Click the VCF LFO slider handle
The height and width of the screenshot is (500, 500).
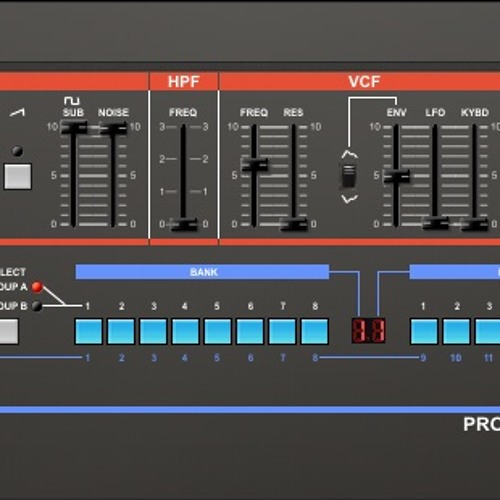tap(435, 223)
